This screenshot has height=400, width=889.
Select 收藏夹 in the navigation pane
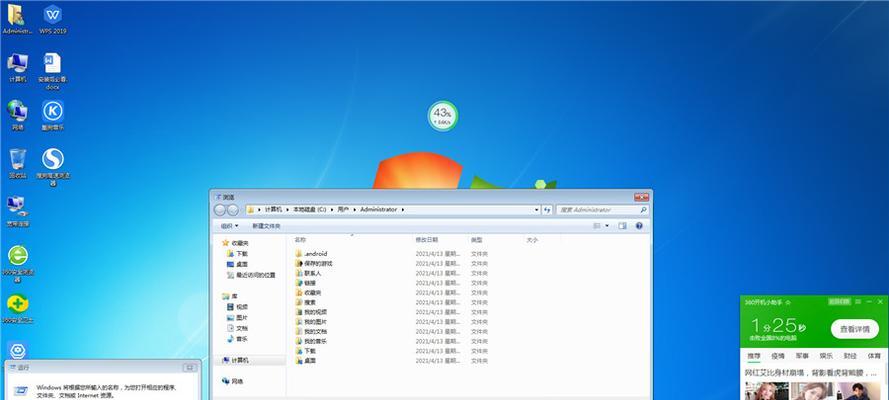tap(235, 243)
